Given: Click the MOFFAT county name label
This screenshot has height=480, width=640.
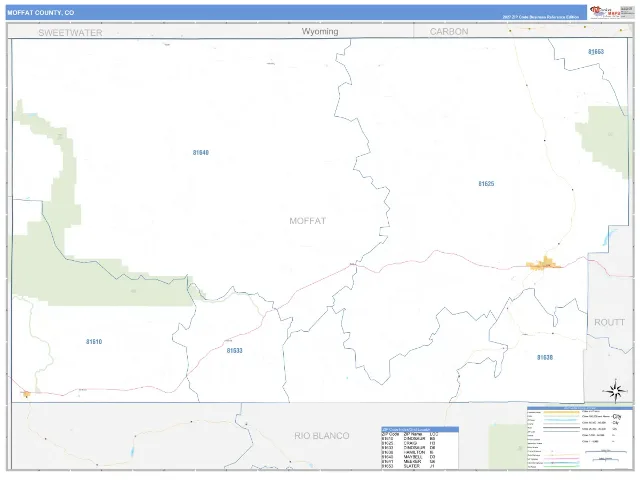Looking at the screenshot, I should tap(308, 221).
